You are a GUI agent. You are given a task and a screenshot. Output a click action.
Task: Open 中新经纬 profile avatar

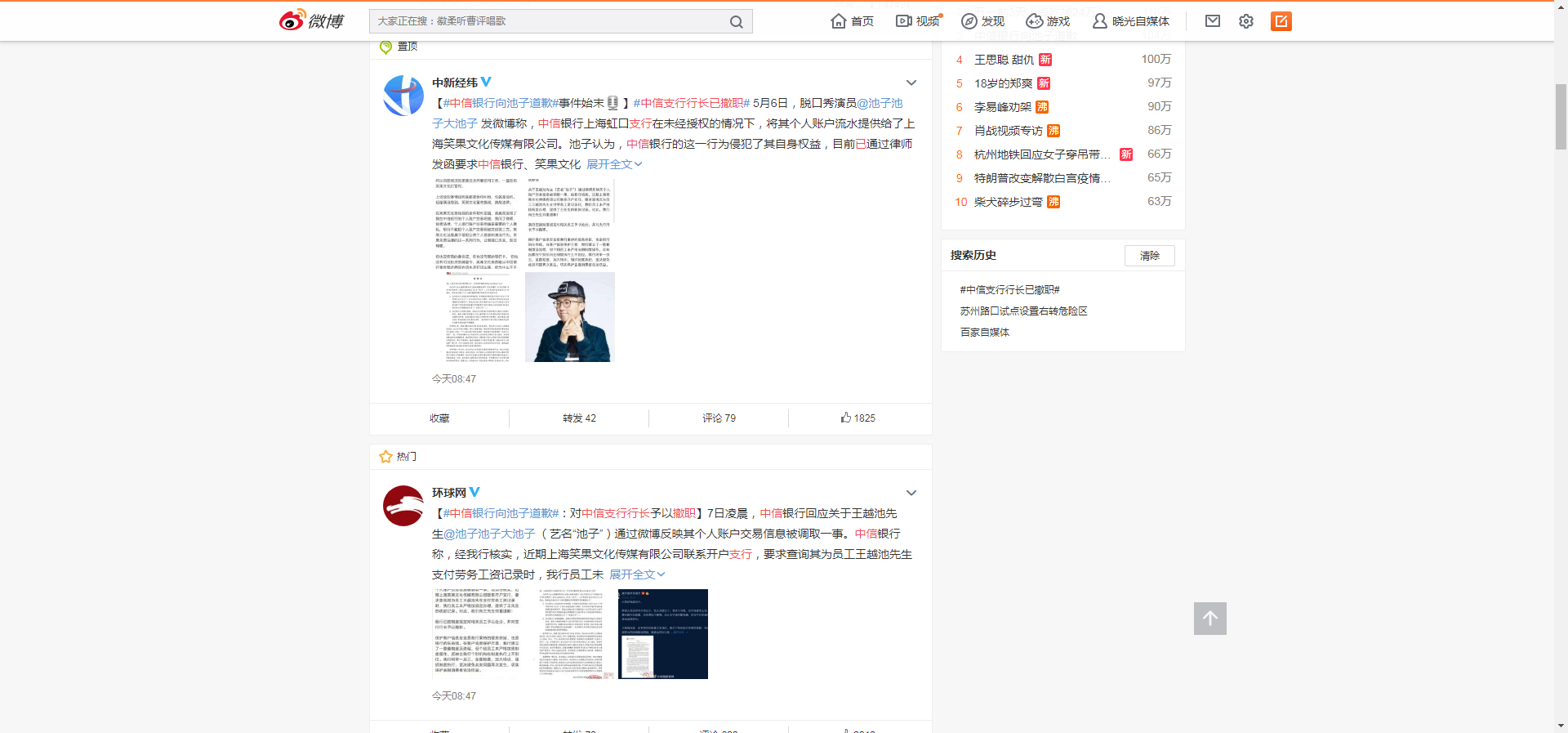pyautogui.click(x=403, y=96)
